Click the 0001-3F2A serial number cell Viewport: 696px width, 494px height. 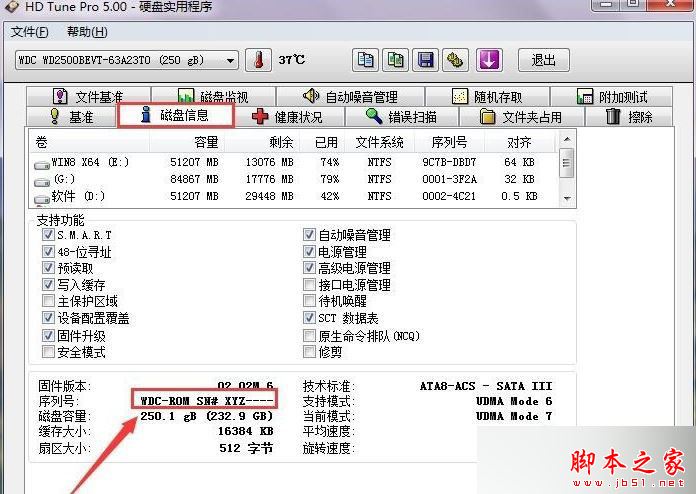pyautogui.click(x=449, y=179)
